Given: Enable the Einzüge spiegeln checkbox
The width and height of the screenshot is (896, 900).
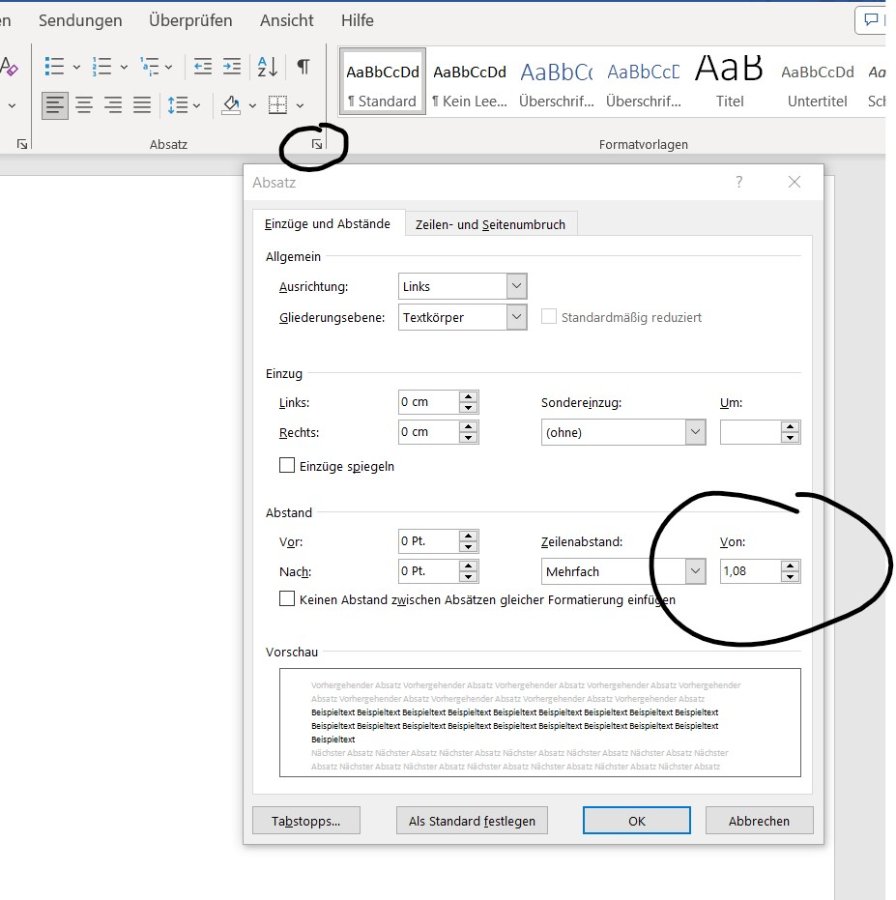Looking at the screenshot, I should 288,466.
